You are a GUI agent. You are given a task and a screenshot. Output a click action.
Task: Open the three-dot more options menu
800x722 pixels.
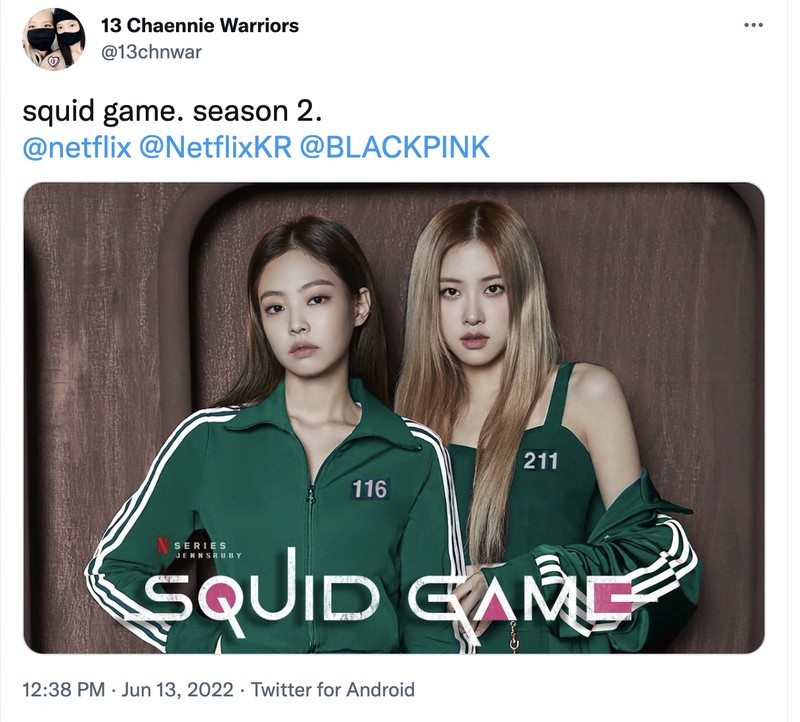[754, 25]
